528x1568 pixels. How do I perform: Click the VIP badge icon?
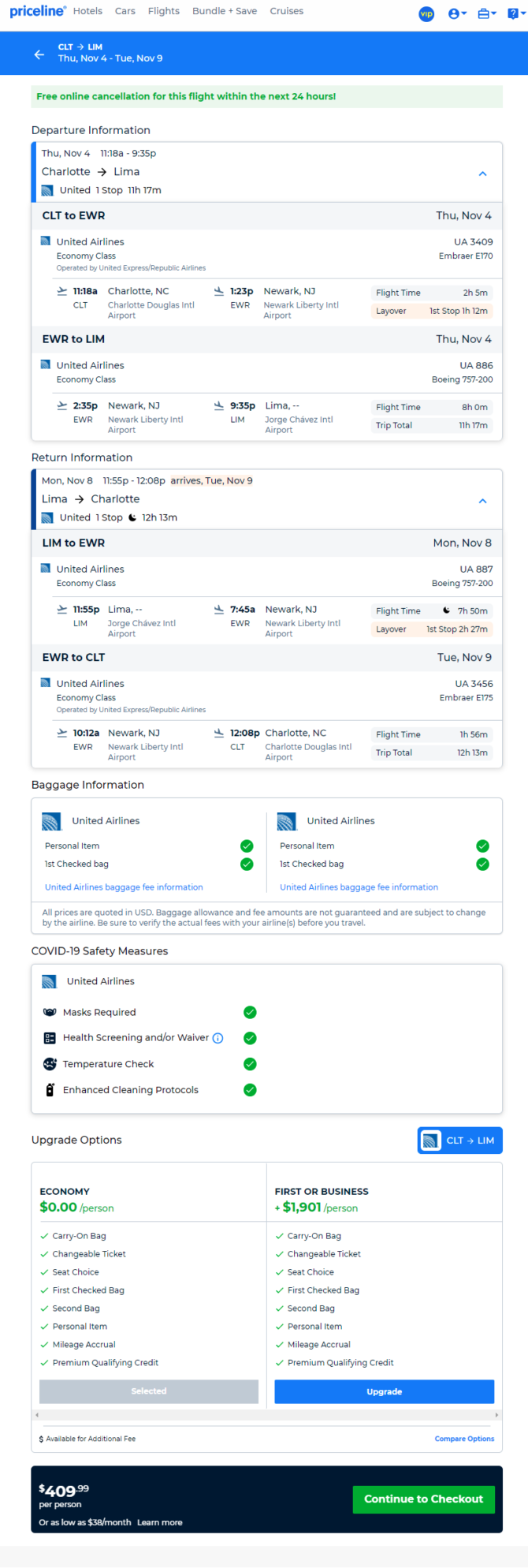coord(426,13)
